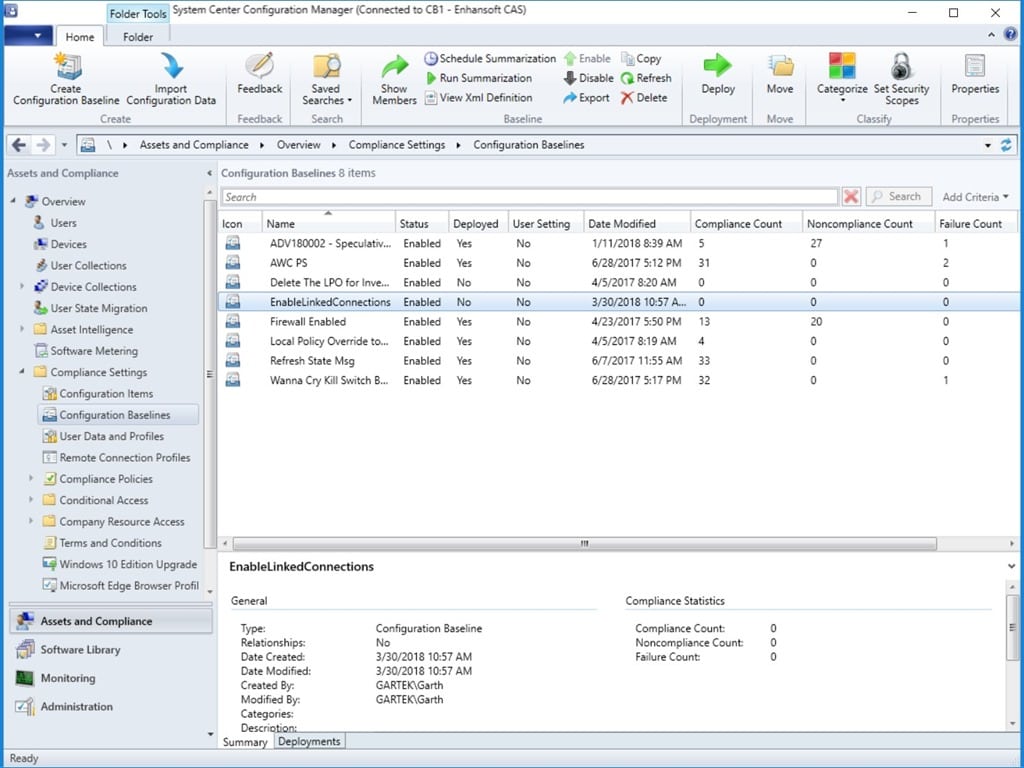This screenshot has width=1024, height=768.
Task: Click the Back navigation arrow
Action: click(x=19, y=145)
